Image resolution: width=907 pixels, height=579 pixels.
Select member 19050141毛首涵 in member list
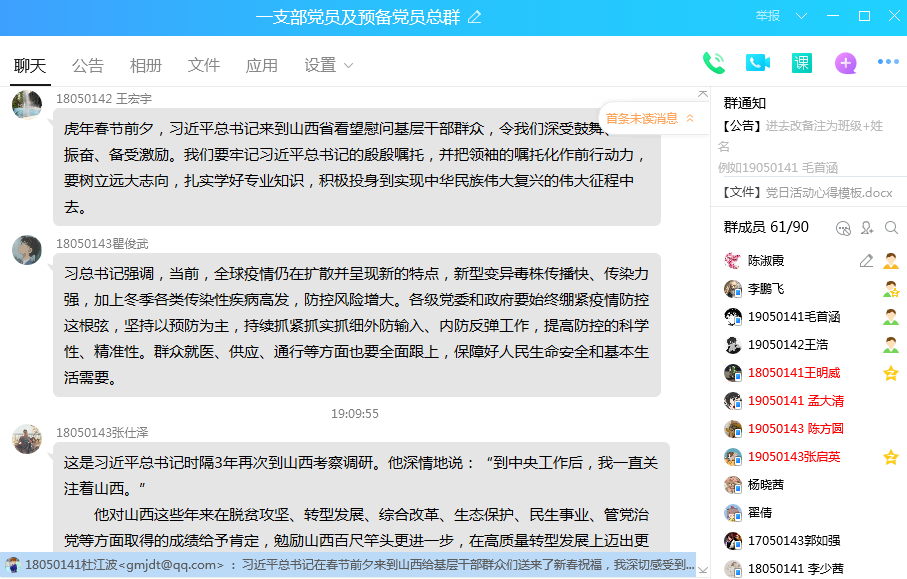tap(793, 317)
